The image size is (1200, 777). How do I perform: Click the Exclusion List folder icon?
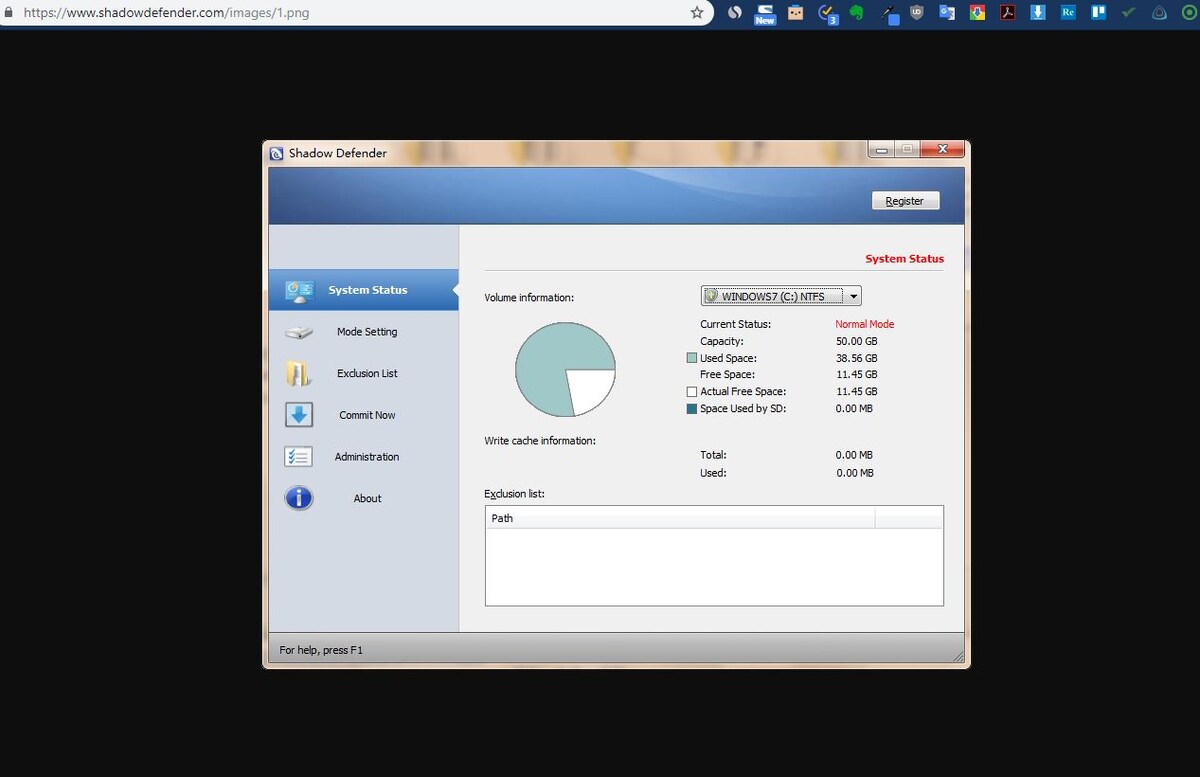click(299, 374)
